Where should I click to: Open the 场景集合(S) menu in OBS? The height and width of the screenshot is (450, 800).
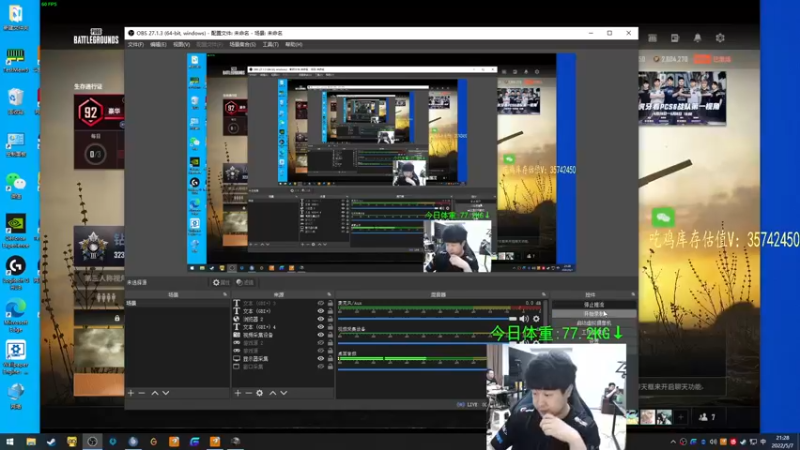point(242,44)
